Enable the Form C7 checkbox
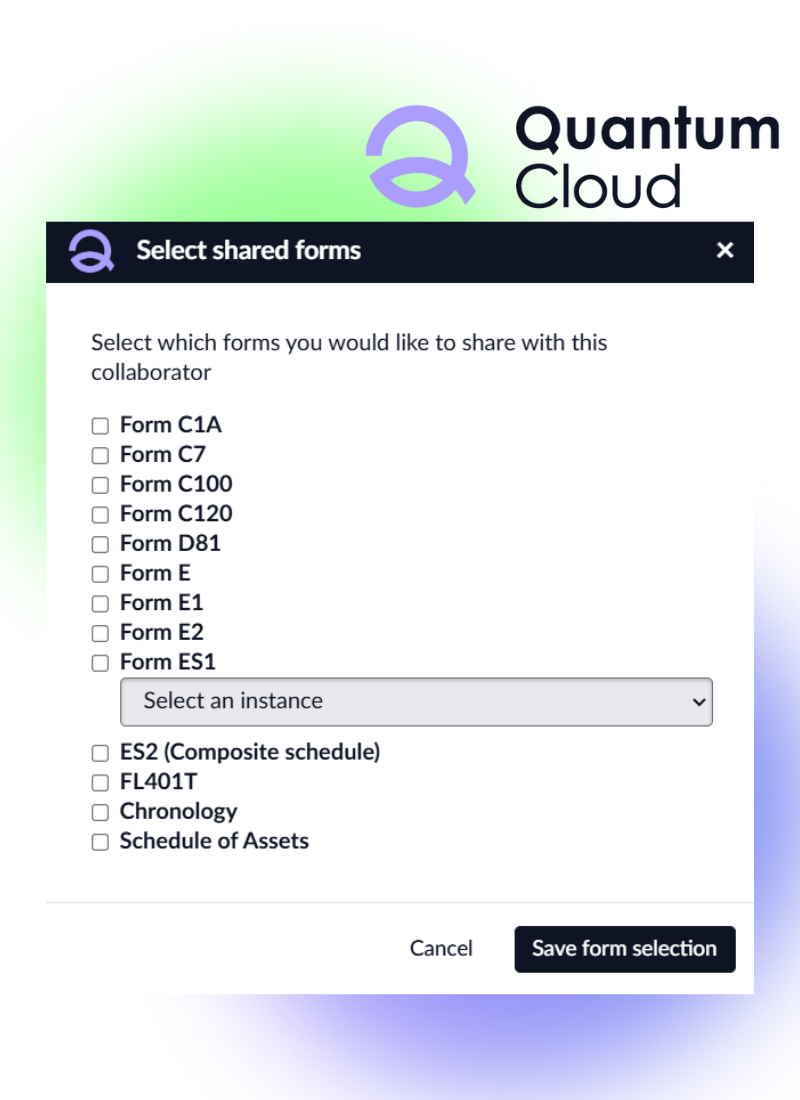The height and width of the screenshot is (1100, 800). click(x=100, y=456)
